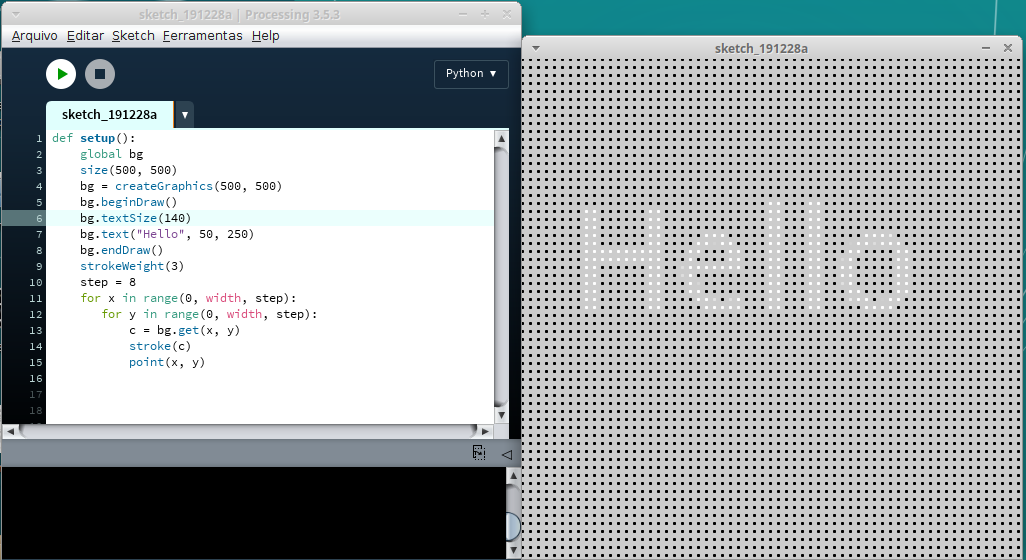Open the Editar menu
The height and width of the screenshot is (560, 1026).
coord(85,36)
